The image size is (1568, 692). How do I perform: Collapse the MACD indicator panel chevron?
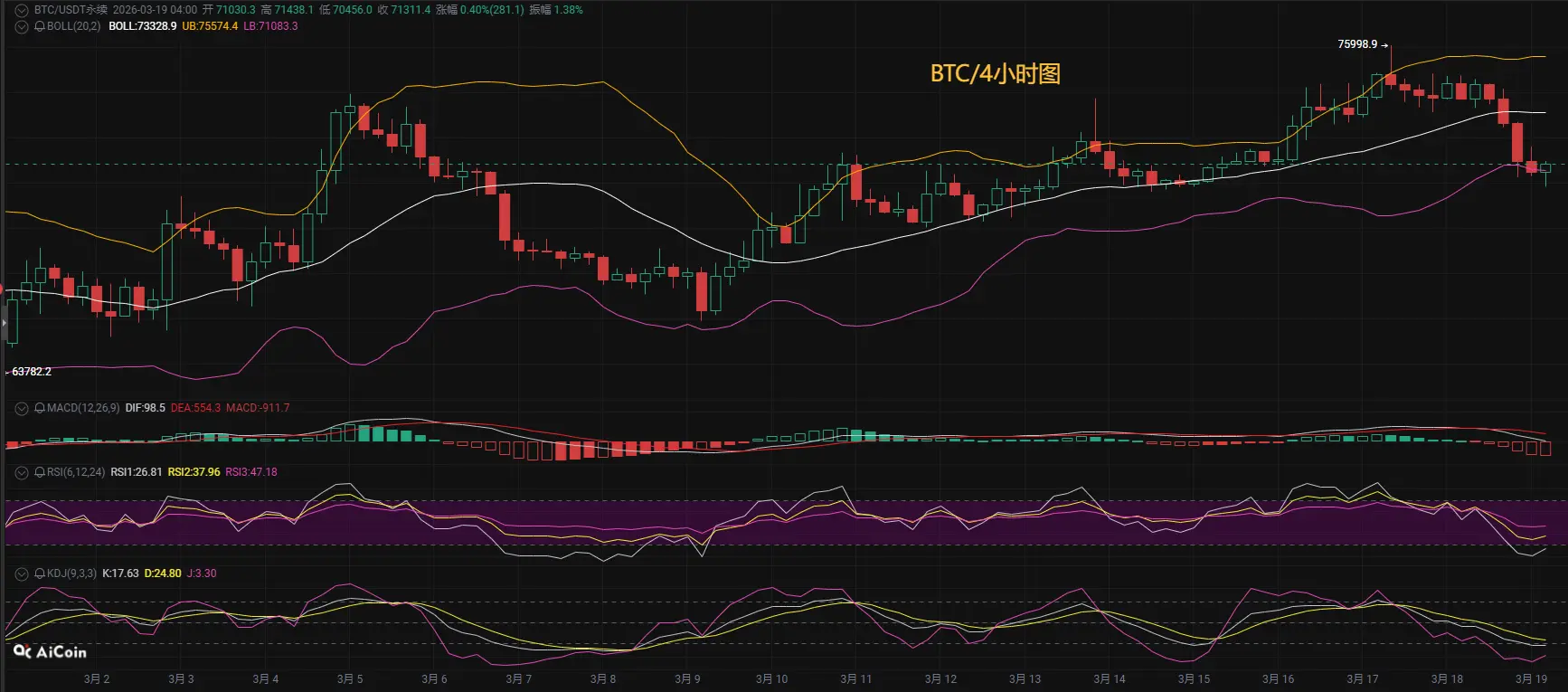tap(22, 408)
